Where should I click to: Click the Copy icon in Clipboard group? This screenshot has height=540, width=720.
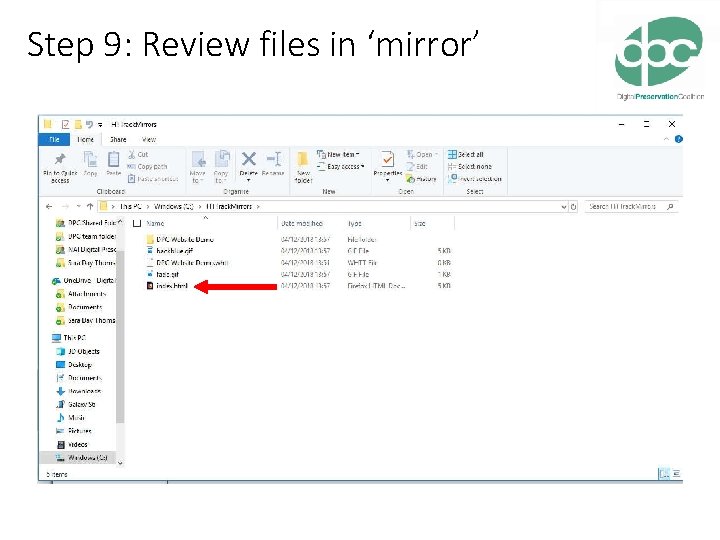point(90,160)
